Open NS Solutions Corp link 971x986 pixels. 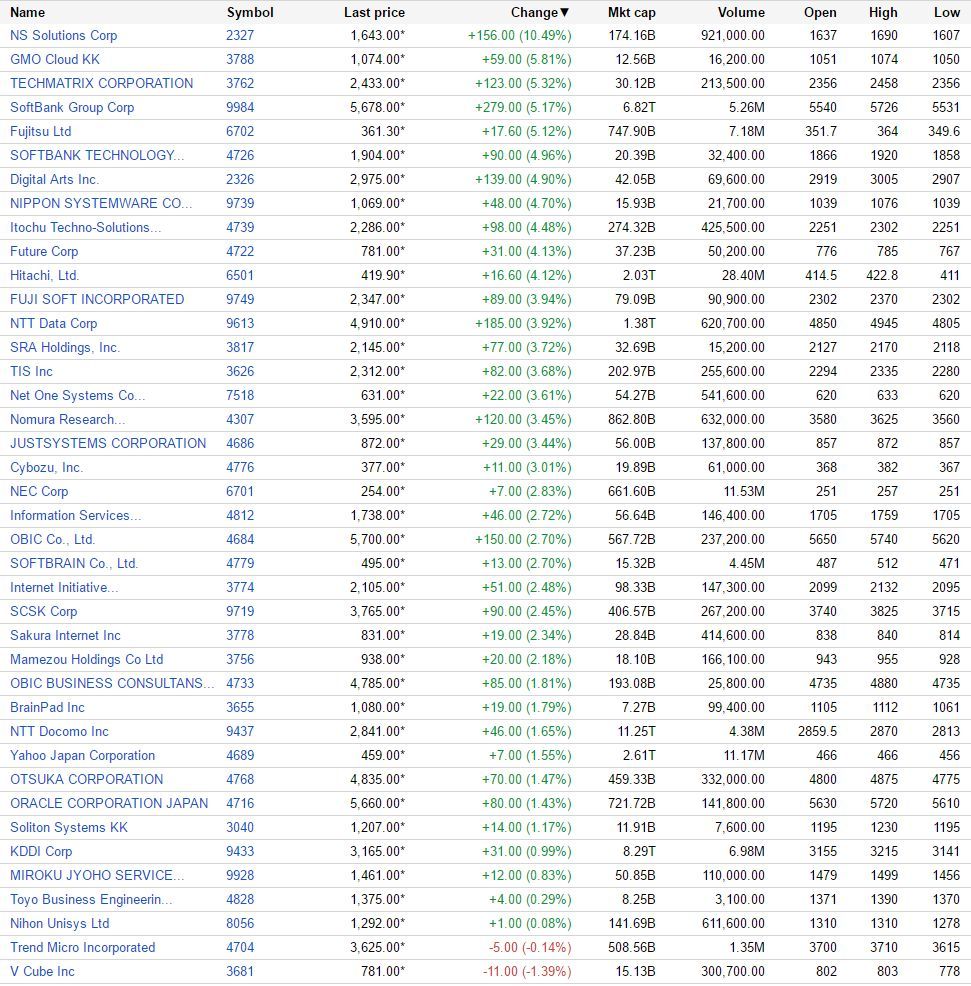(x=64, y=36)
